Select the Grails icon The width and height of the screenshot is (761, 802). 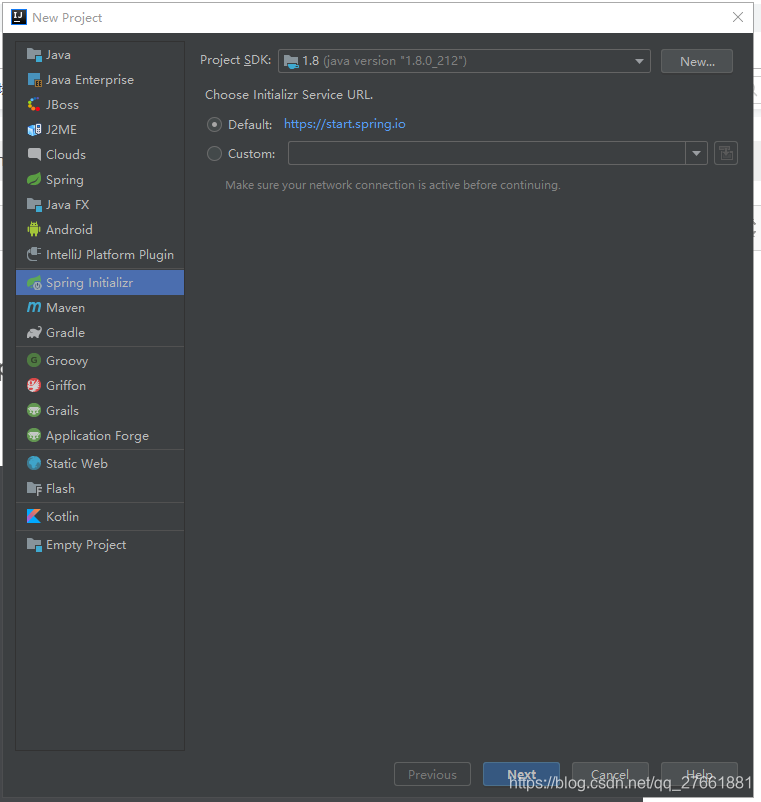[x=34, y=411]
